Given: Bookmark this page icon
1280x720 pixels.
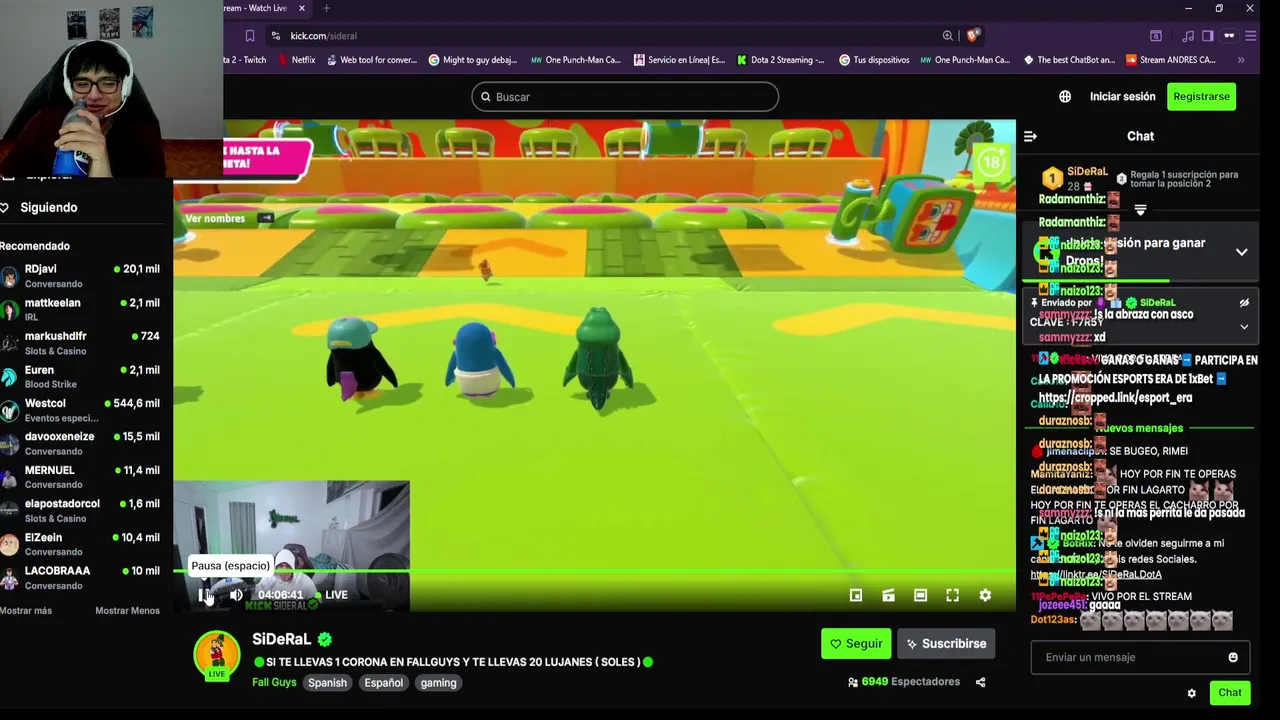Looking at the screenshot, I should click(250, 35).
